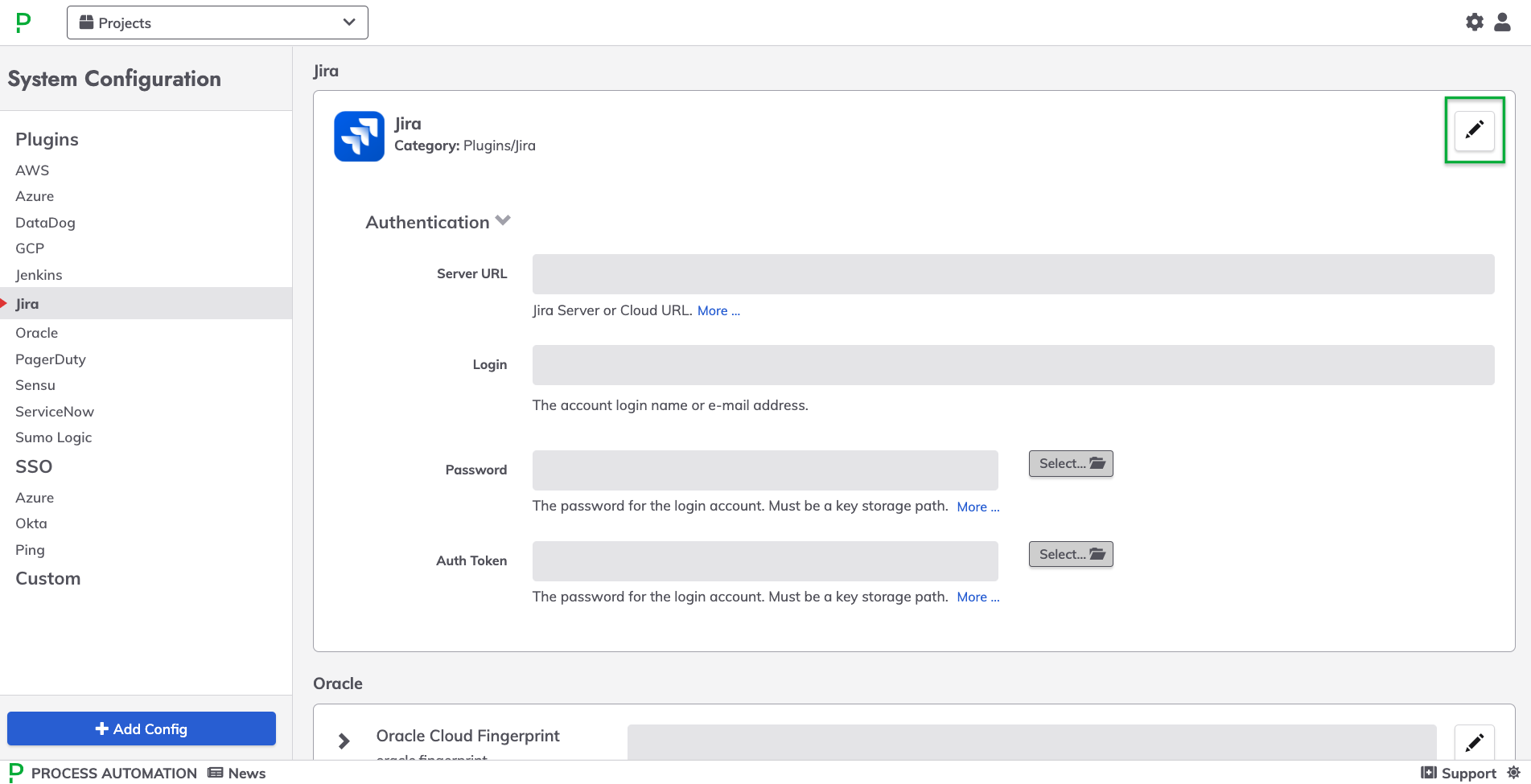Focus the Oracle Cloud Fingerprint field

coord(1032,742)
